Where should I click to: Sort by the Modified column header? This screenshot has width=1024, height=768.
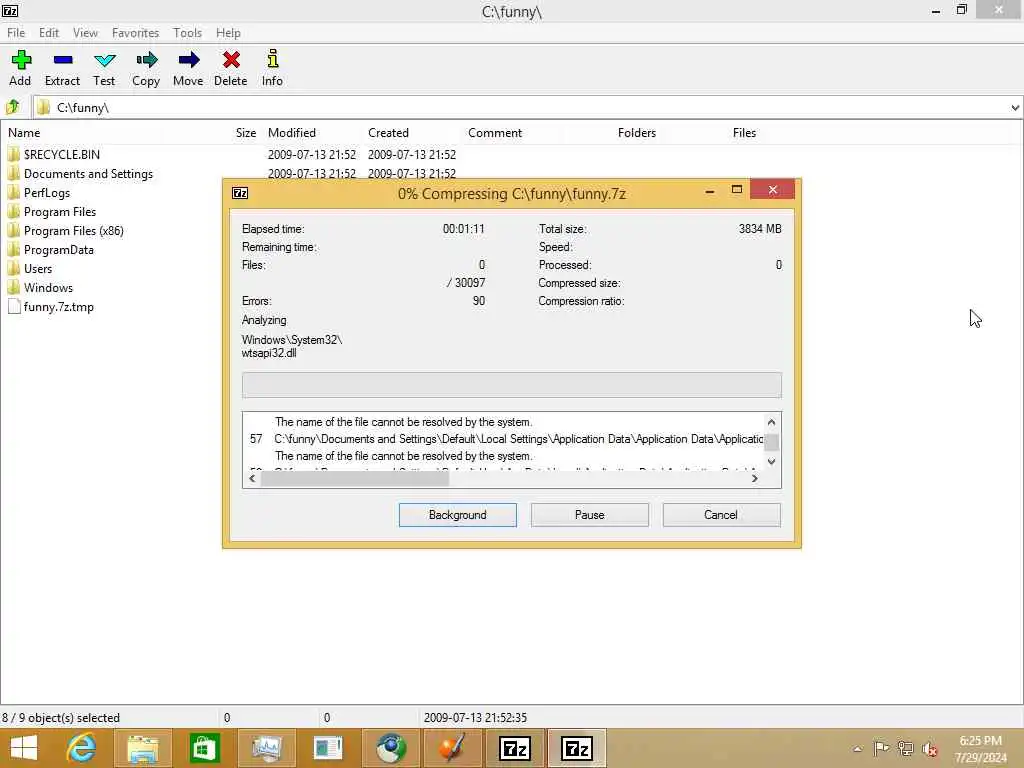(292, 133)
